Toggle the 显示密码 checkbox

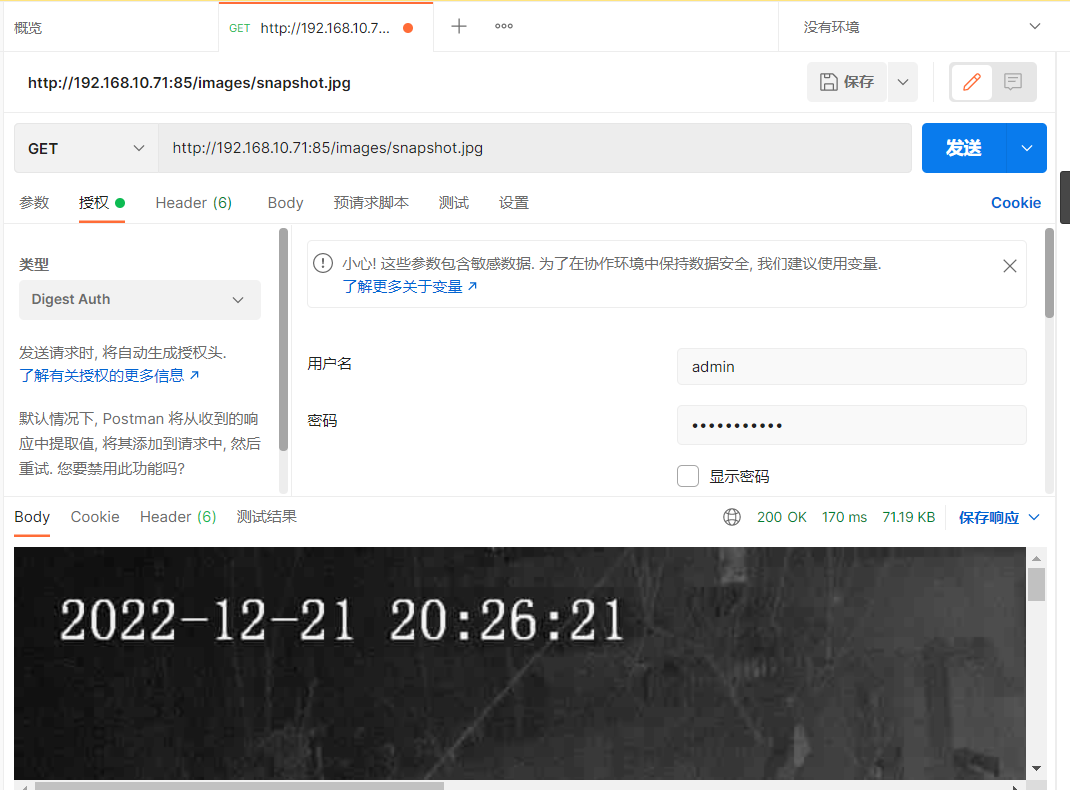point(688,476)
